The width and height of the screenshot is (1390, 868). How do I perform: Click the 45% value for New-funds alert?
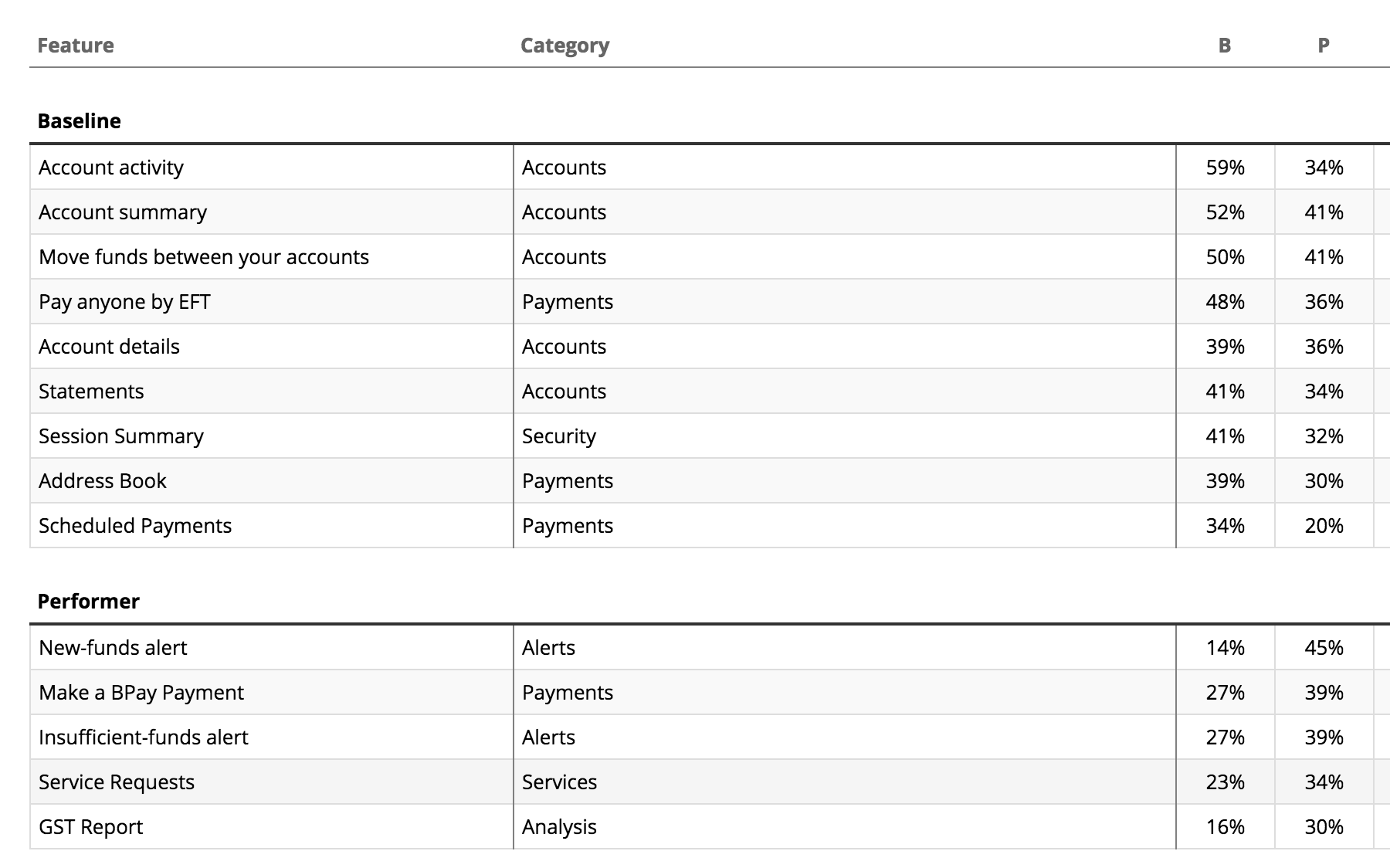point(1324,648)
